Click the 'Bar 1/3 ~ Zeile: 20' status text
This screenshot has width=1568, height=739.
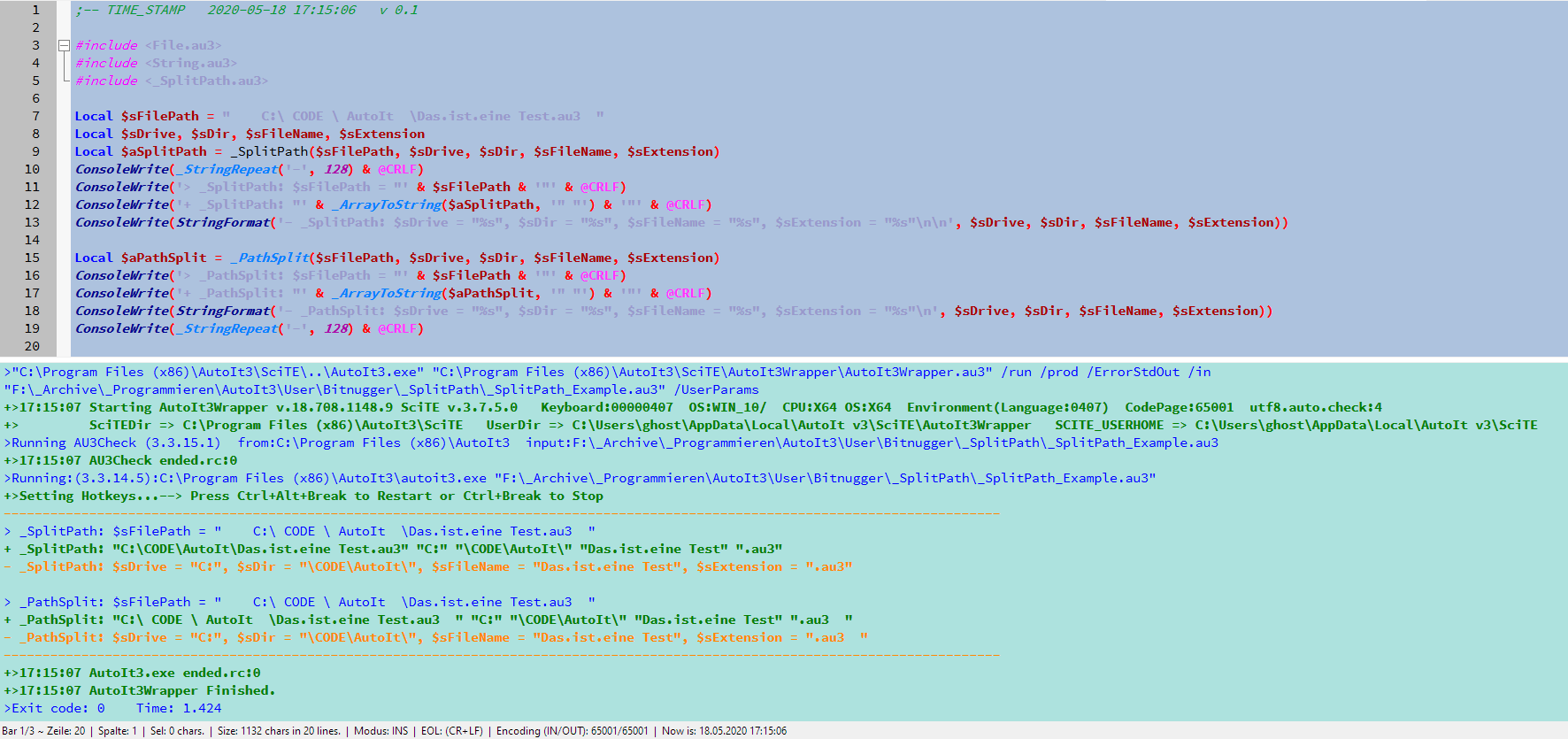44,731
